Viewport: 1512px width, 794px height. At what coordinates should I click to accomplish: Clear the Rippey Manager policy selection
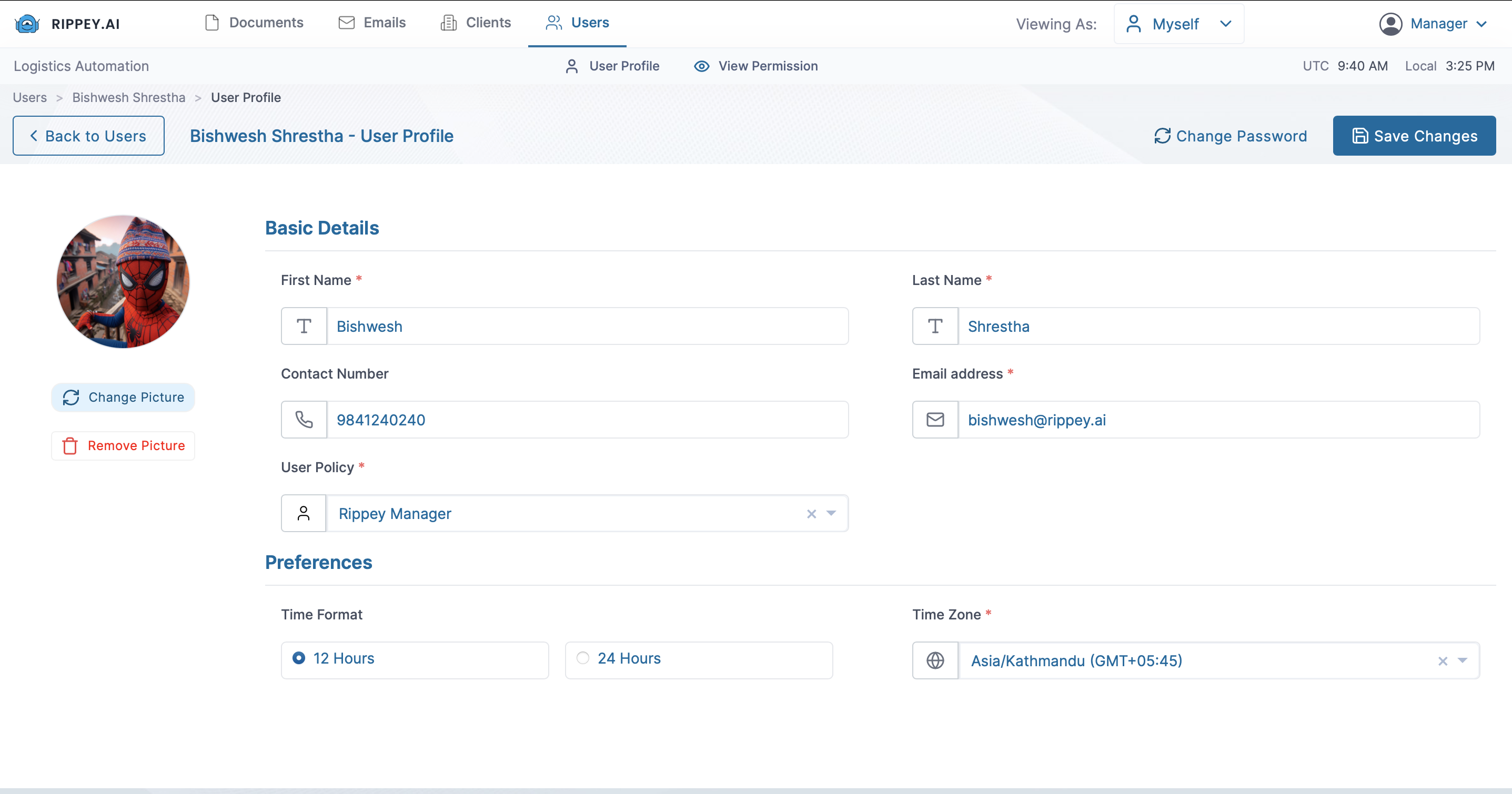point(811,514)
